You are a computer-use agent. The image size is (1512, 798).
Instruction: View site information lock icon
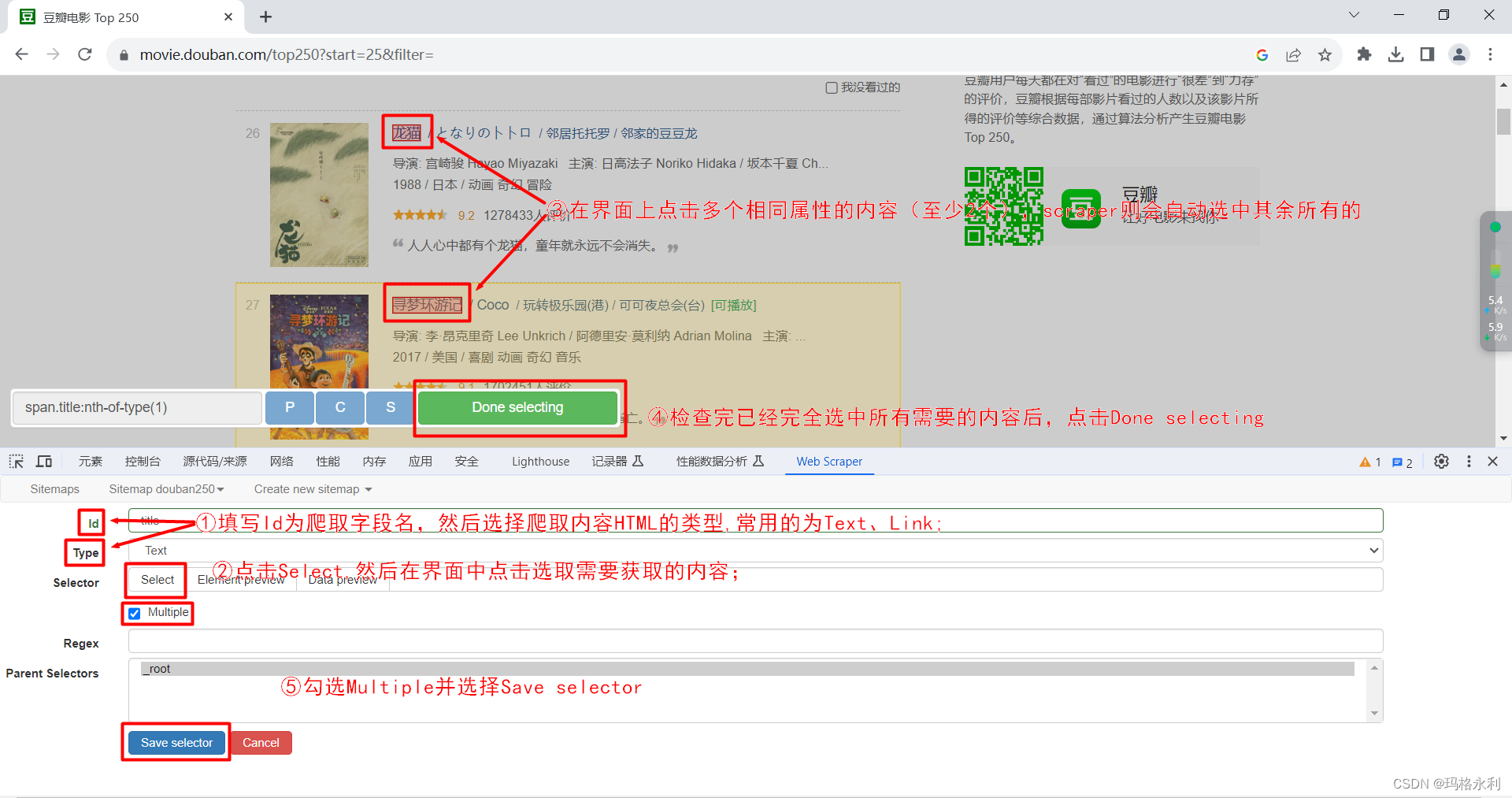tap(124, 54)
